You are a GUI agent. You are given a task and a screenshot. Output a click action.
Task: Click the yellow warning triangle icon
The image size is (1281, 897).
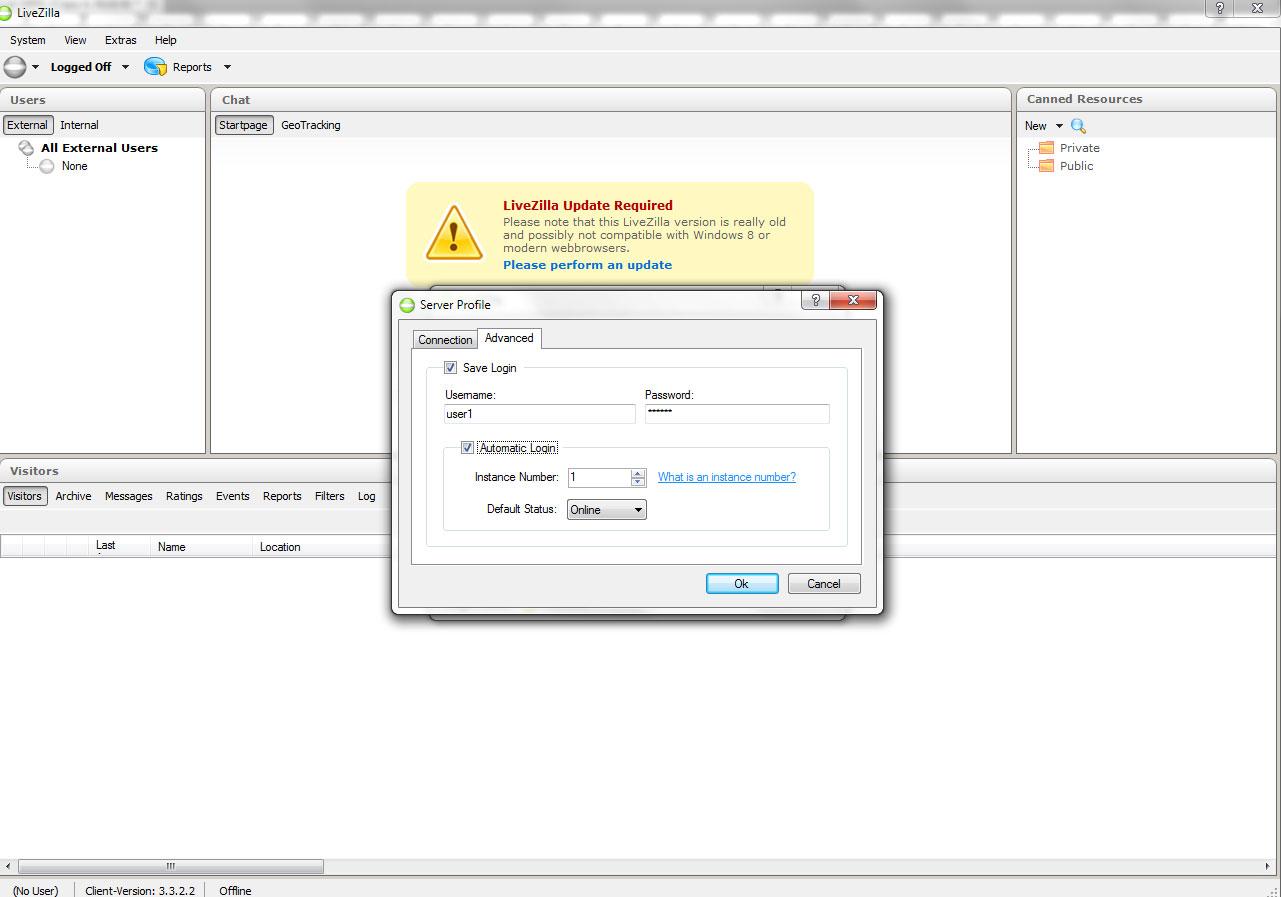click(x=454, y=233)
